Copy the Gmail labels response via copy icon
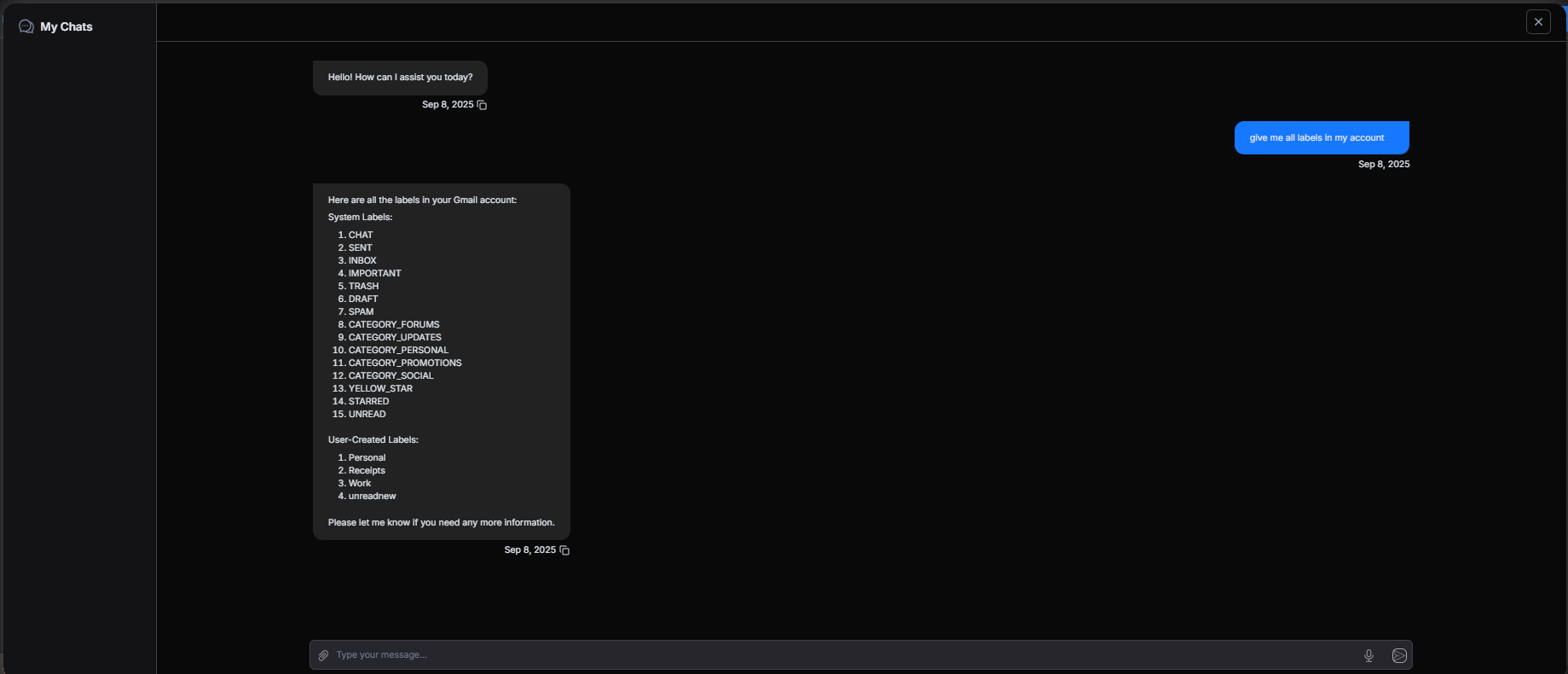This screenshot has height=674, width=1568. pyautogui.click(x=564, y=550)
